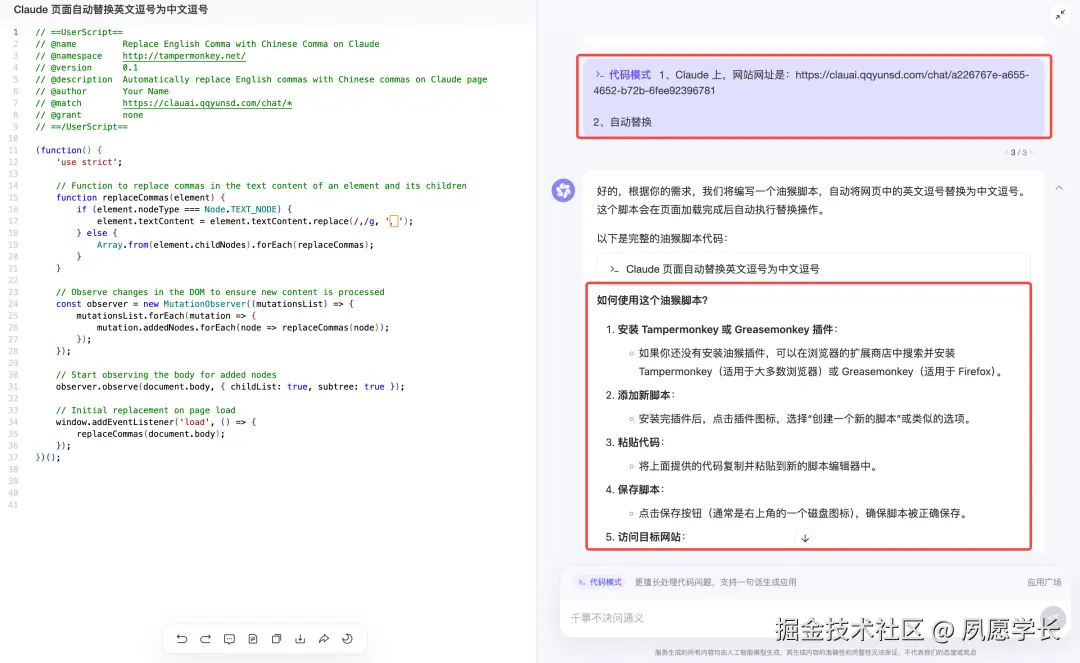Click the 'new MutationObserver' line
The width and height of the screenshot is (1080, 663).
(x=205, y=304)
